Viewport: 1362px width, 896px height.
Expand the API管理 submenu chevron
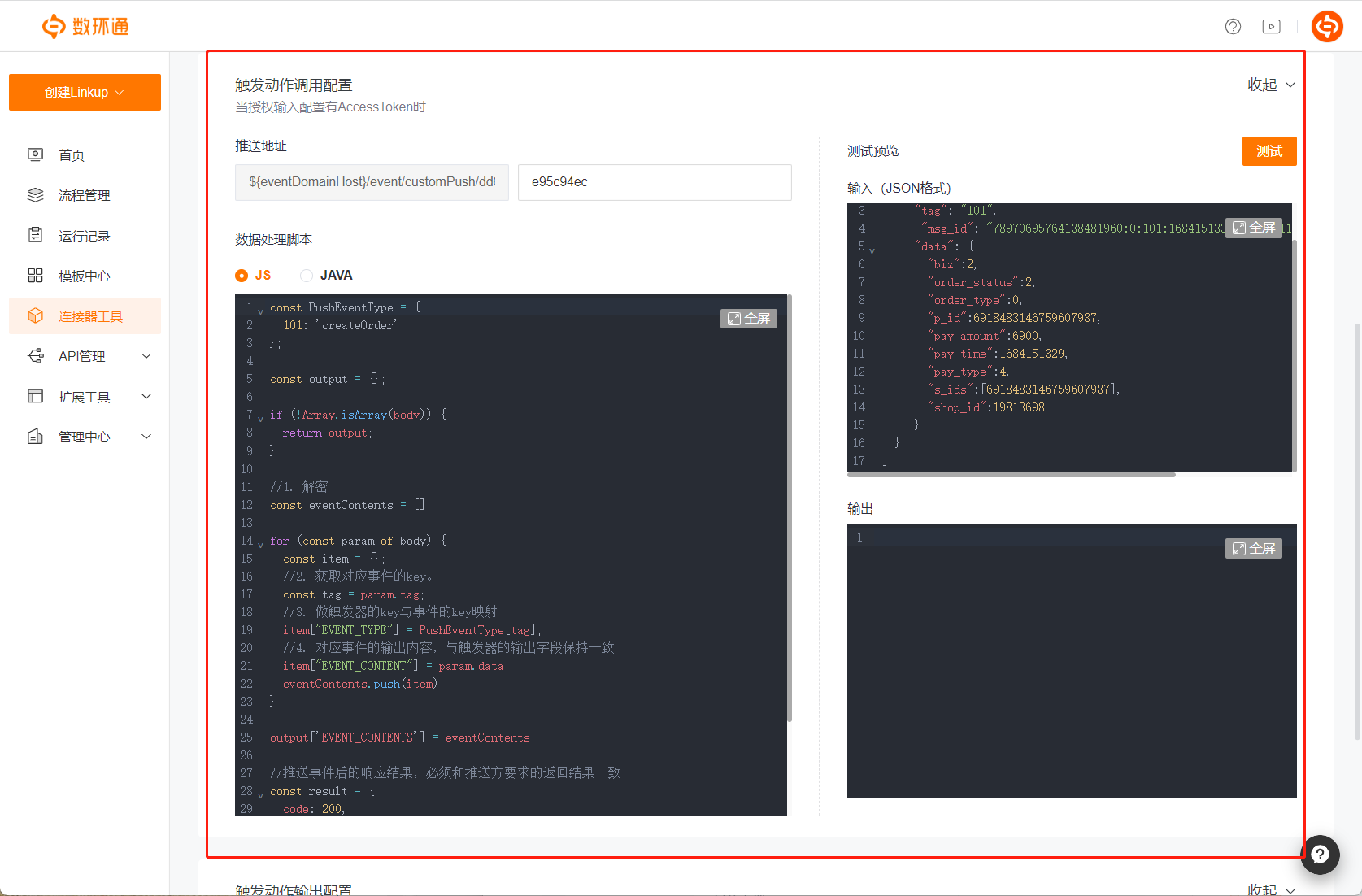pos(146,356)
